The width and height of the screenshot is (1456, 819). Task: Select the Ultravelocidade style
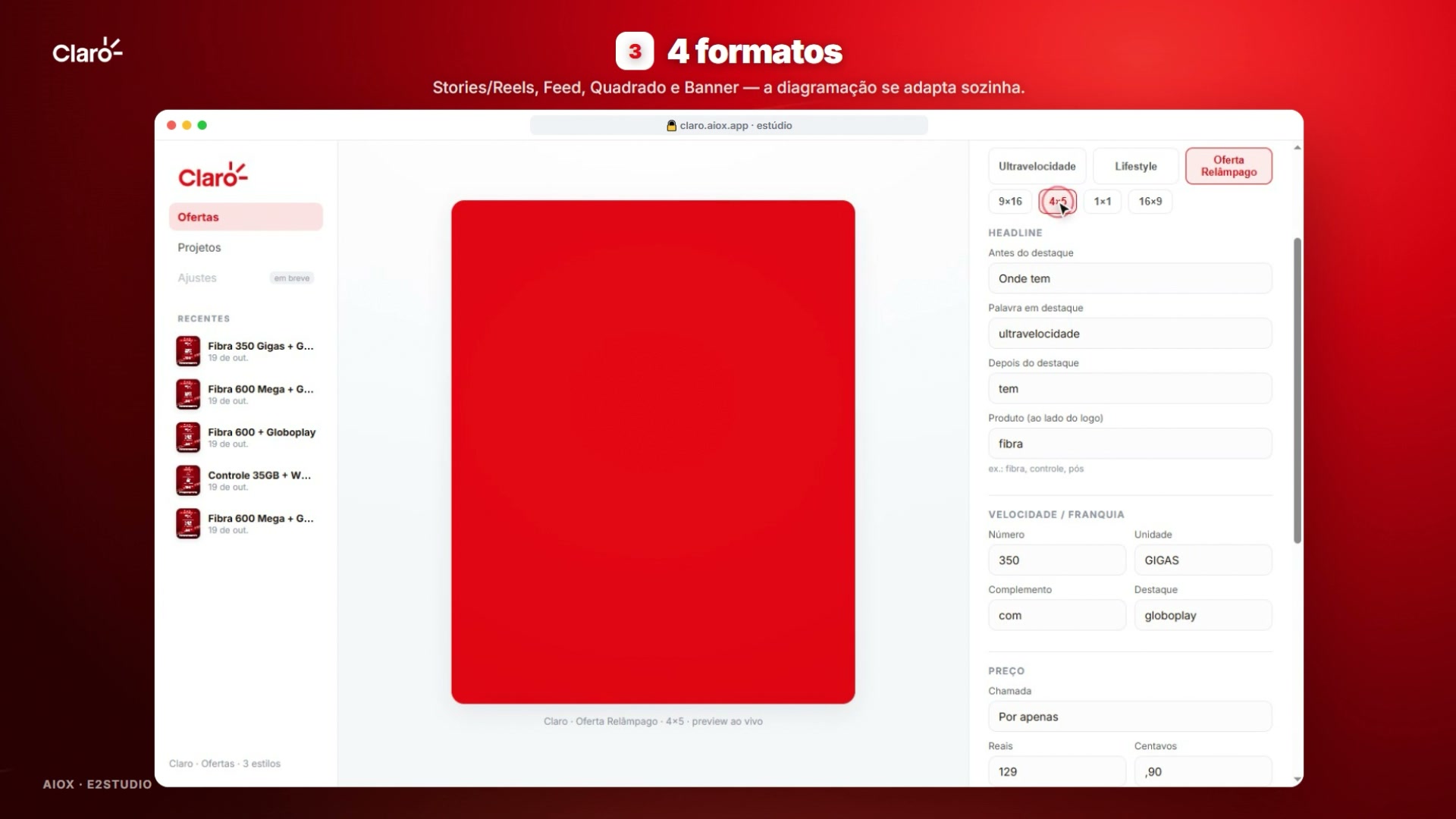point(1037,166)
